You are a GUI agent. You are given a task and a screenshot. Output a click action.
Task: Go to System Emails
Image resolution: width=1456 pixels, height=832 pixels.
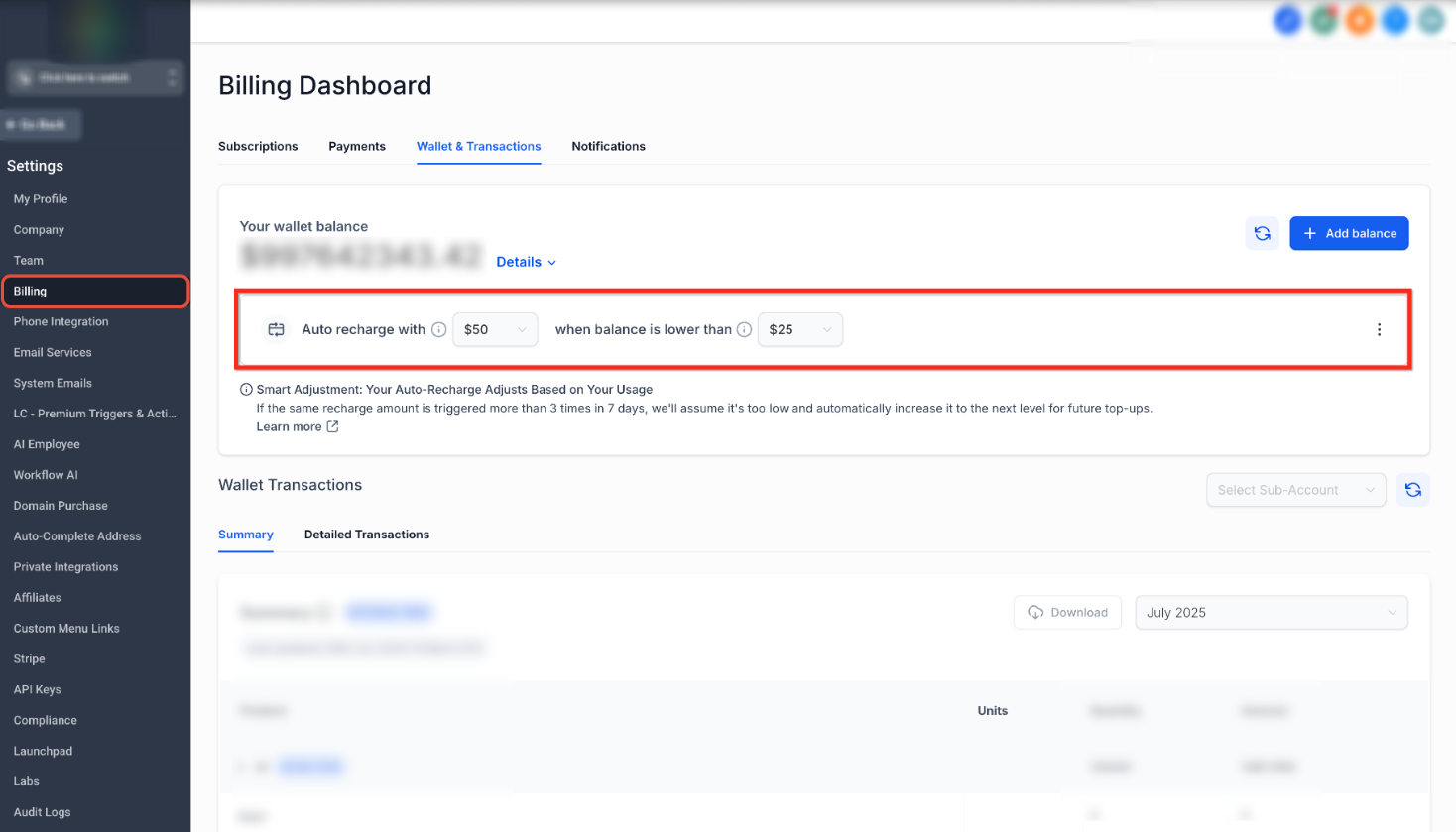click(x=53, y=383)
